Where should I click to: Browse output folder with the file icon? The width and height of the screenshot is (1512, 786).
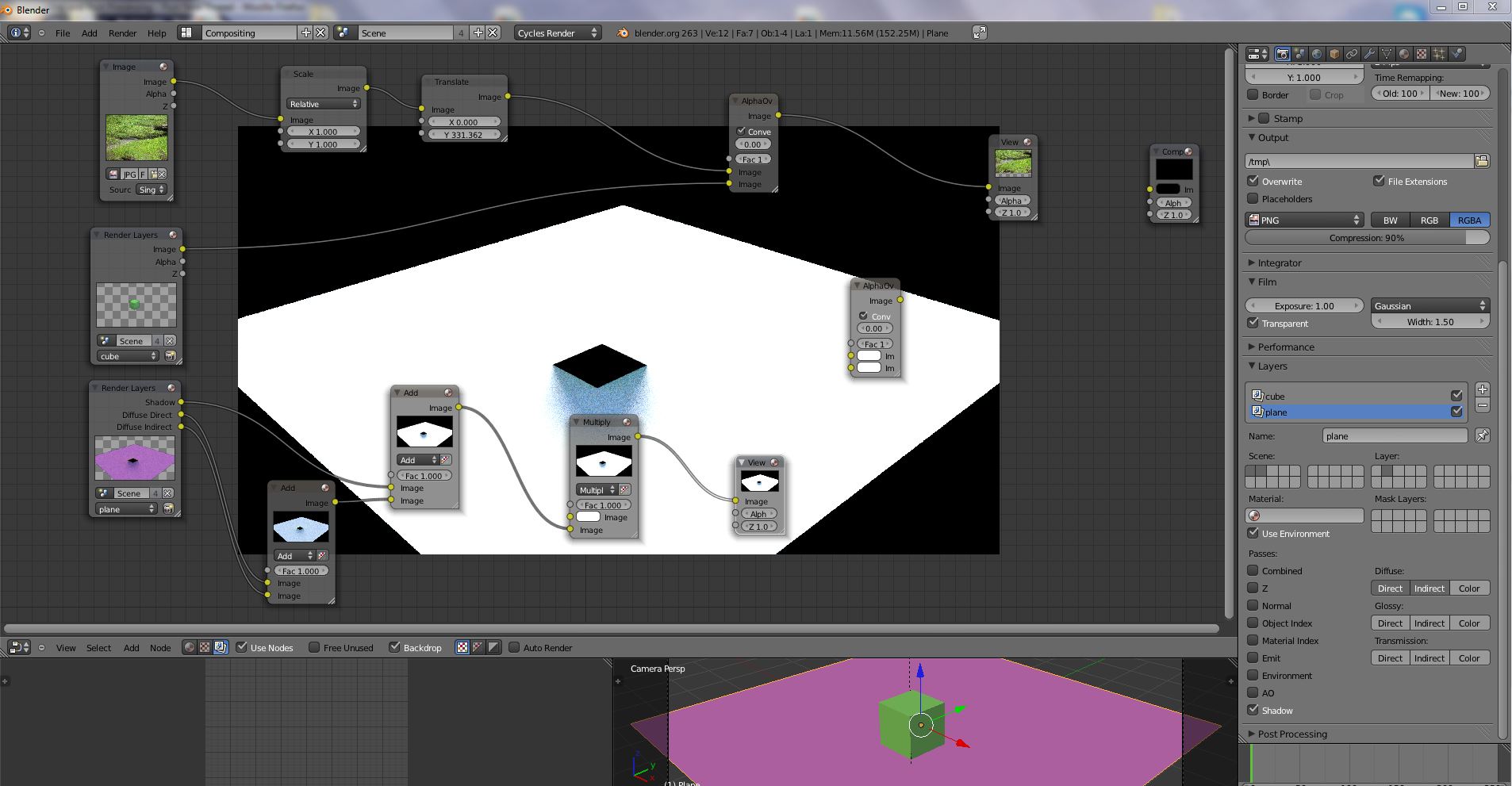point(1481,161)
